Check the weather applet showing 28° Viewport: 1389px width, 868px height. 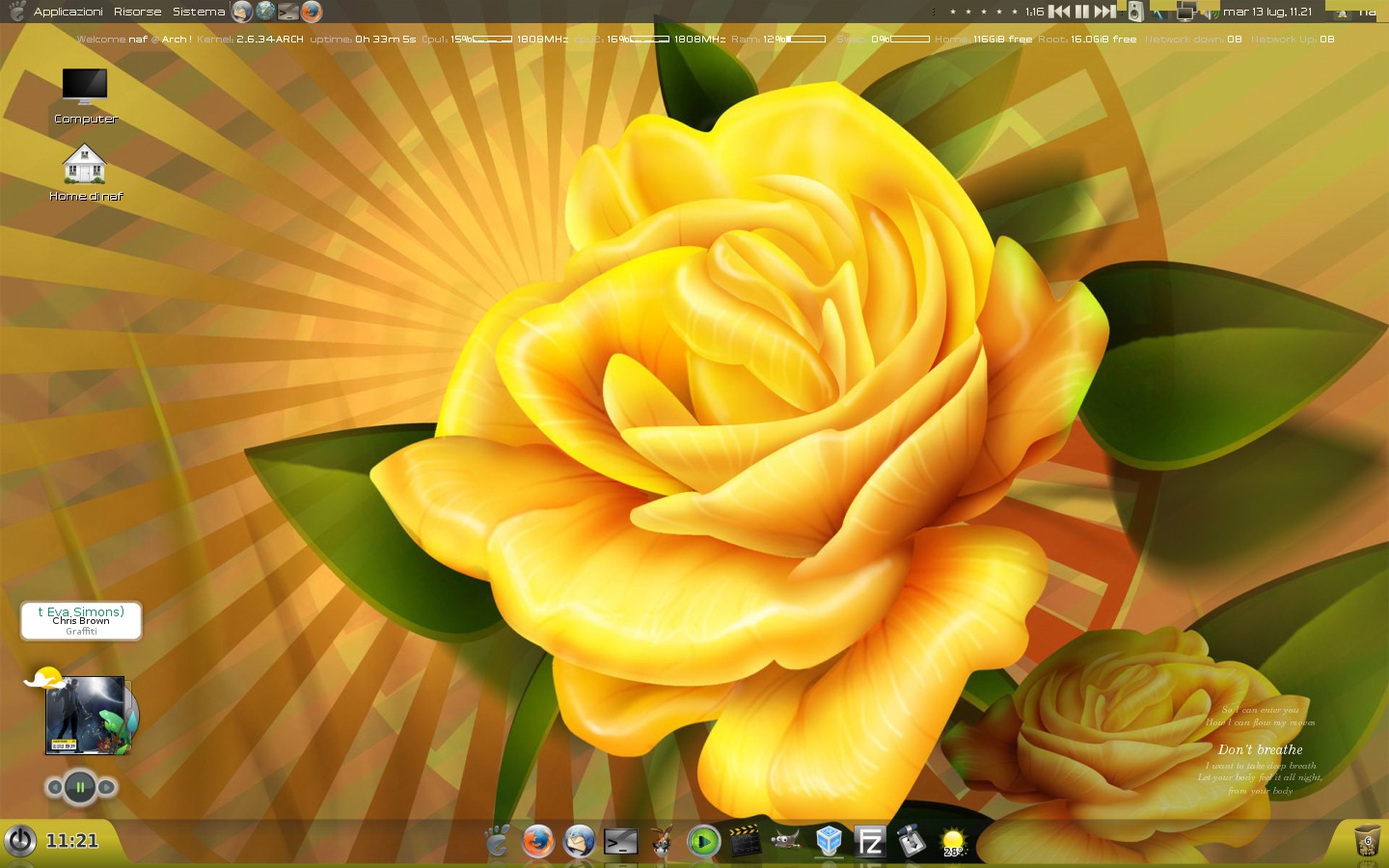pyautogui.click(x=953, y=842)
